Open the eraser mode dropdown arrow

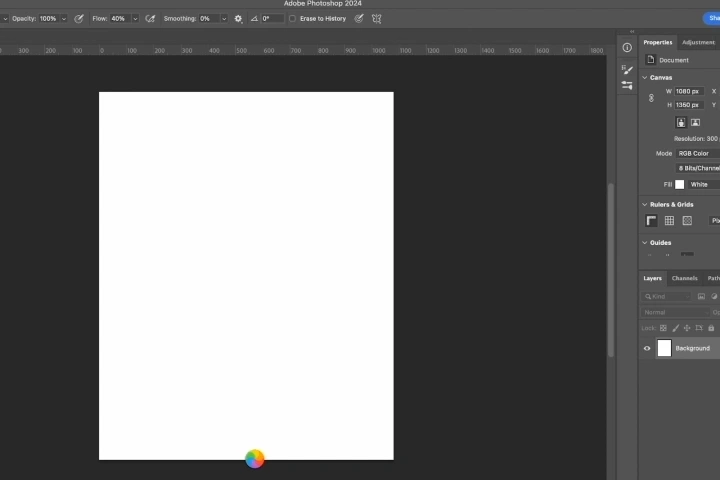coord(5,19)
